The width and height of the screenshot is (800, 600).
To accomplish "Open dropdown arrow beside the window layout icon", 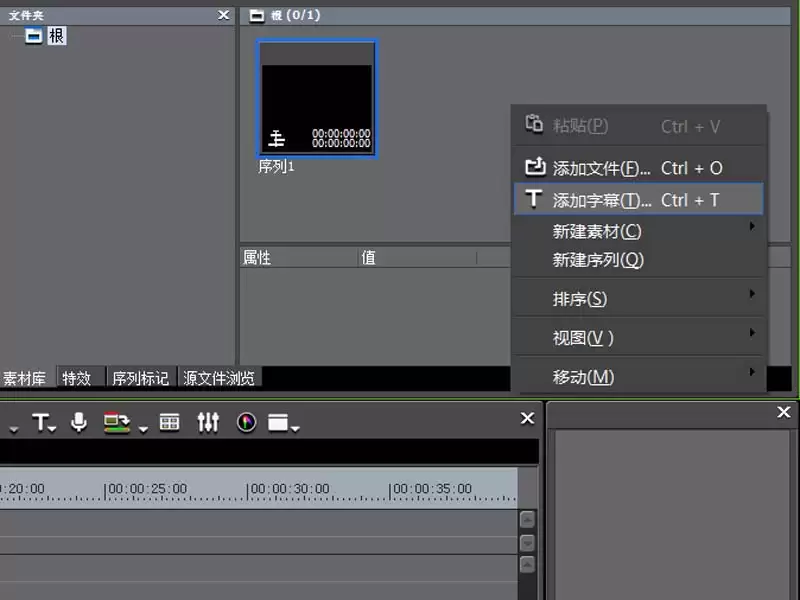I will click(295, 429).
